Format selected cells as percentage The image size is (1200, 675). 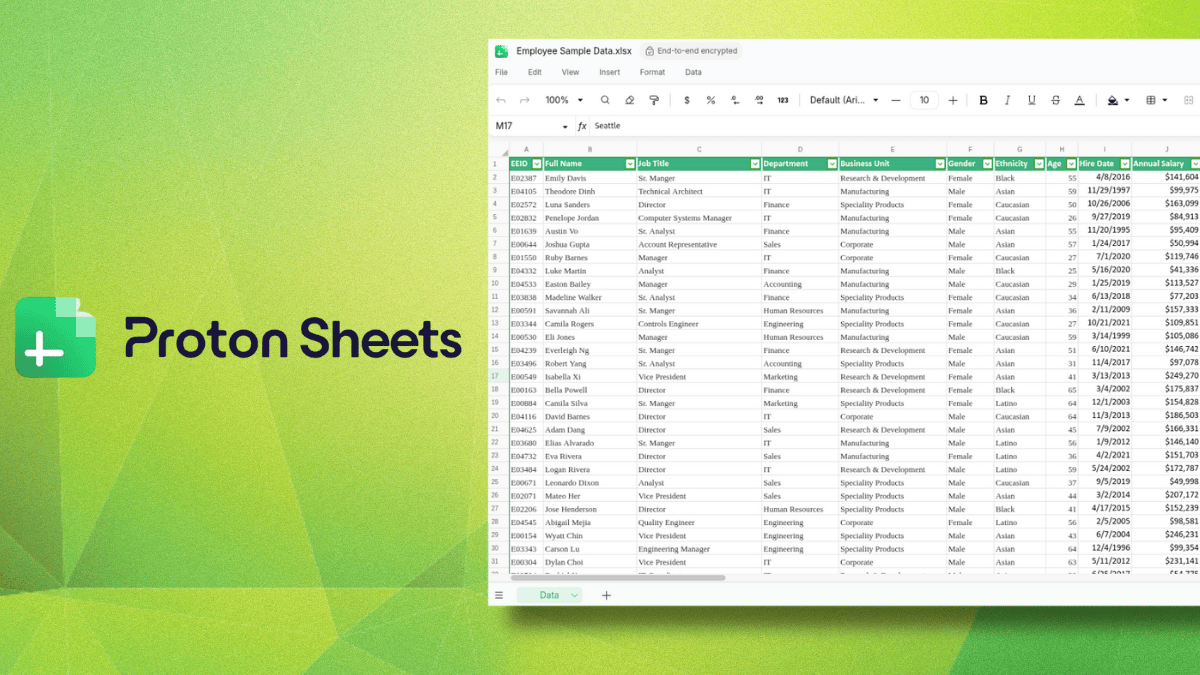711,100
